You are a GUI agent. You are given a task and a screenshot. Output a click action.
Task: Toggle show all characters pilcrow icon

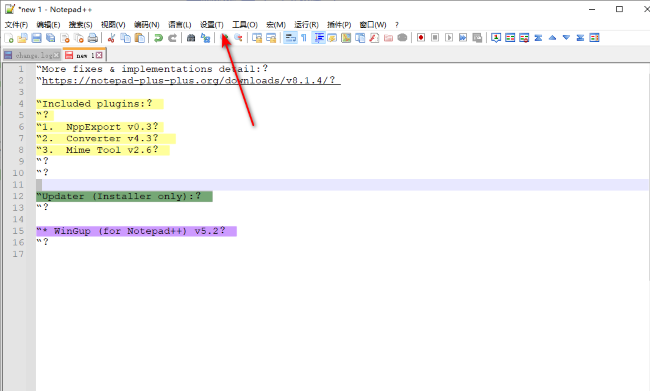click(x=304, y=38)
